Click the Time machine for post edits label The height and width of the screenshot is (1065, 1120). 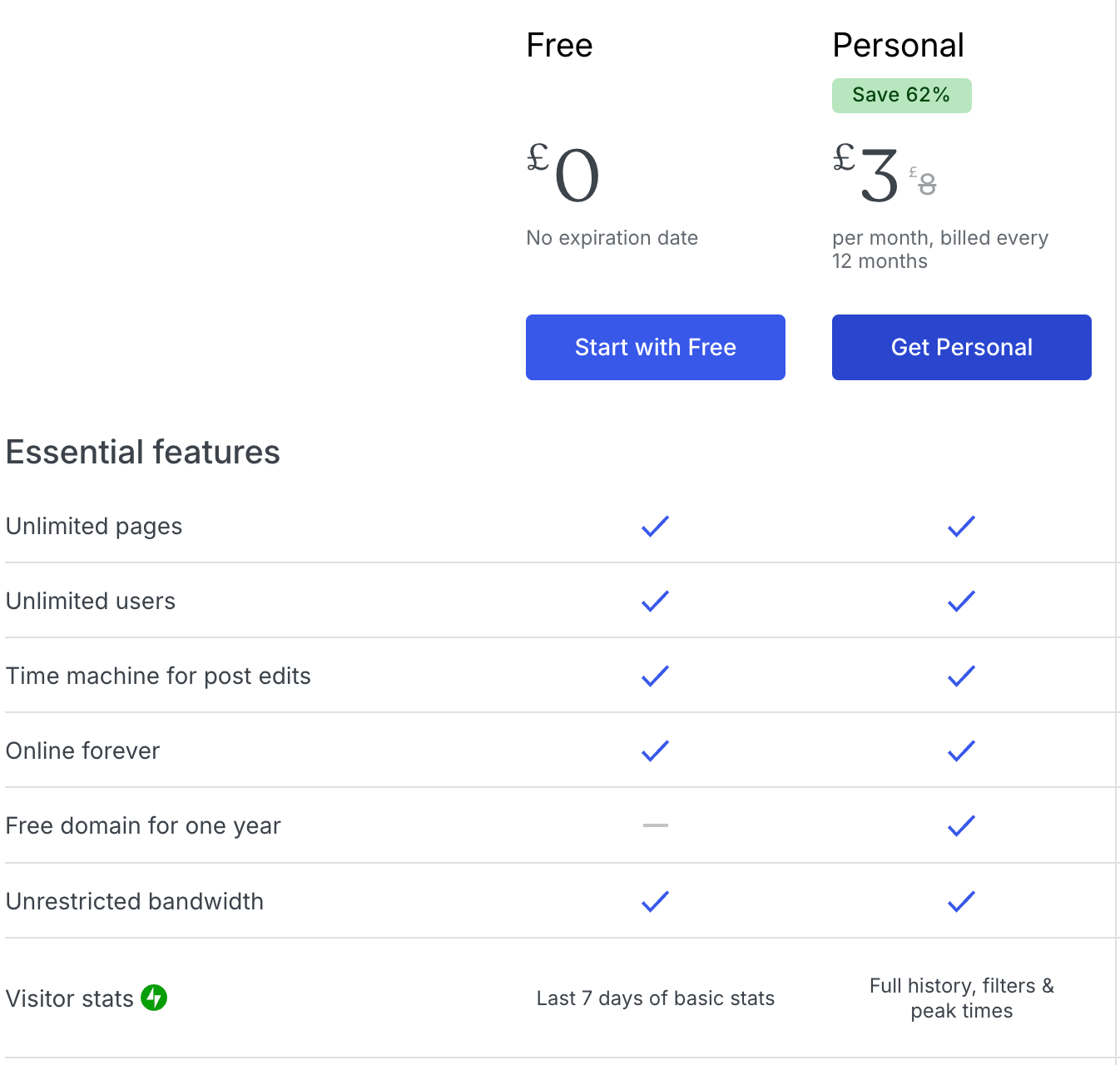pyautogui.click(x=158, y=676)
